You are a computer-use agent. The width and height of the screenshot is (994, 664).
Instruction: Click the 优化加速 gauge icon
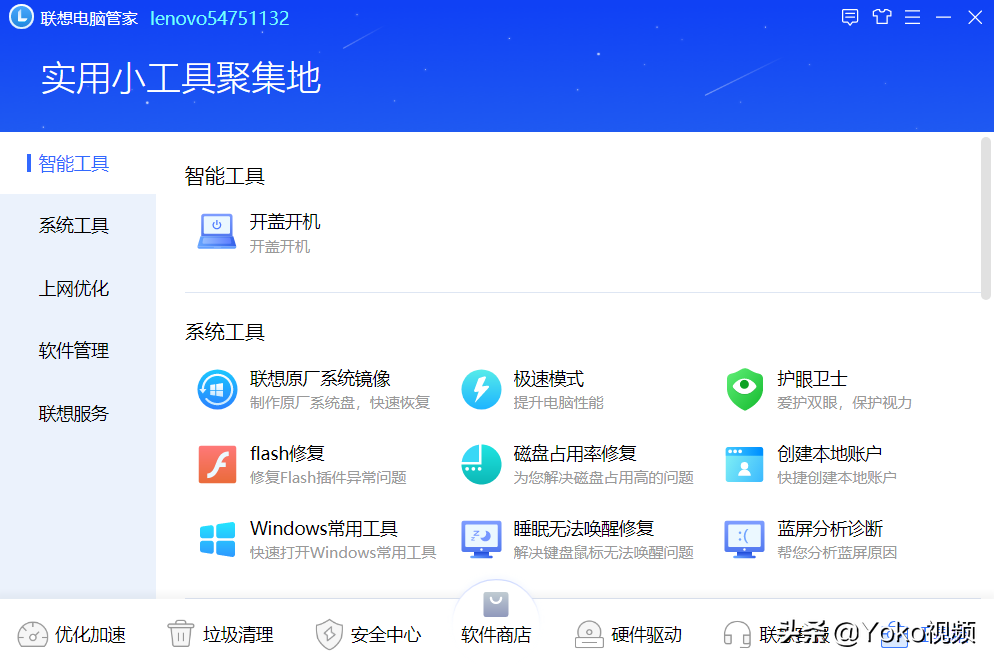click(32, 634)
